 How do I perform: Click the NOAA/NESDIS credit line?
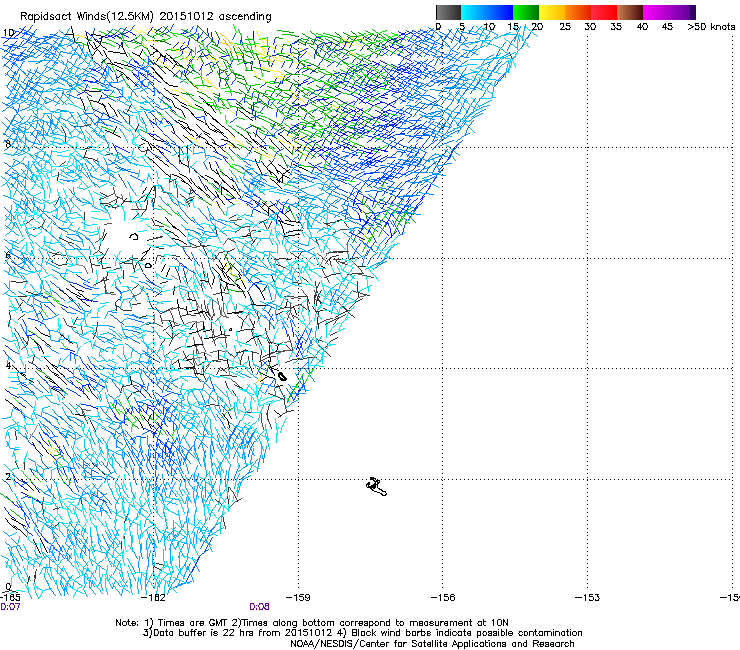coord(432,644)
